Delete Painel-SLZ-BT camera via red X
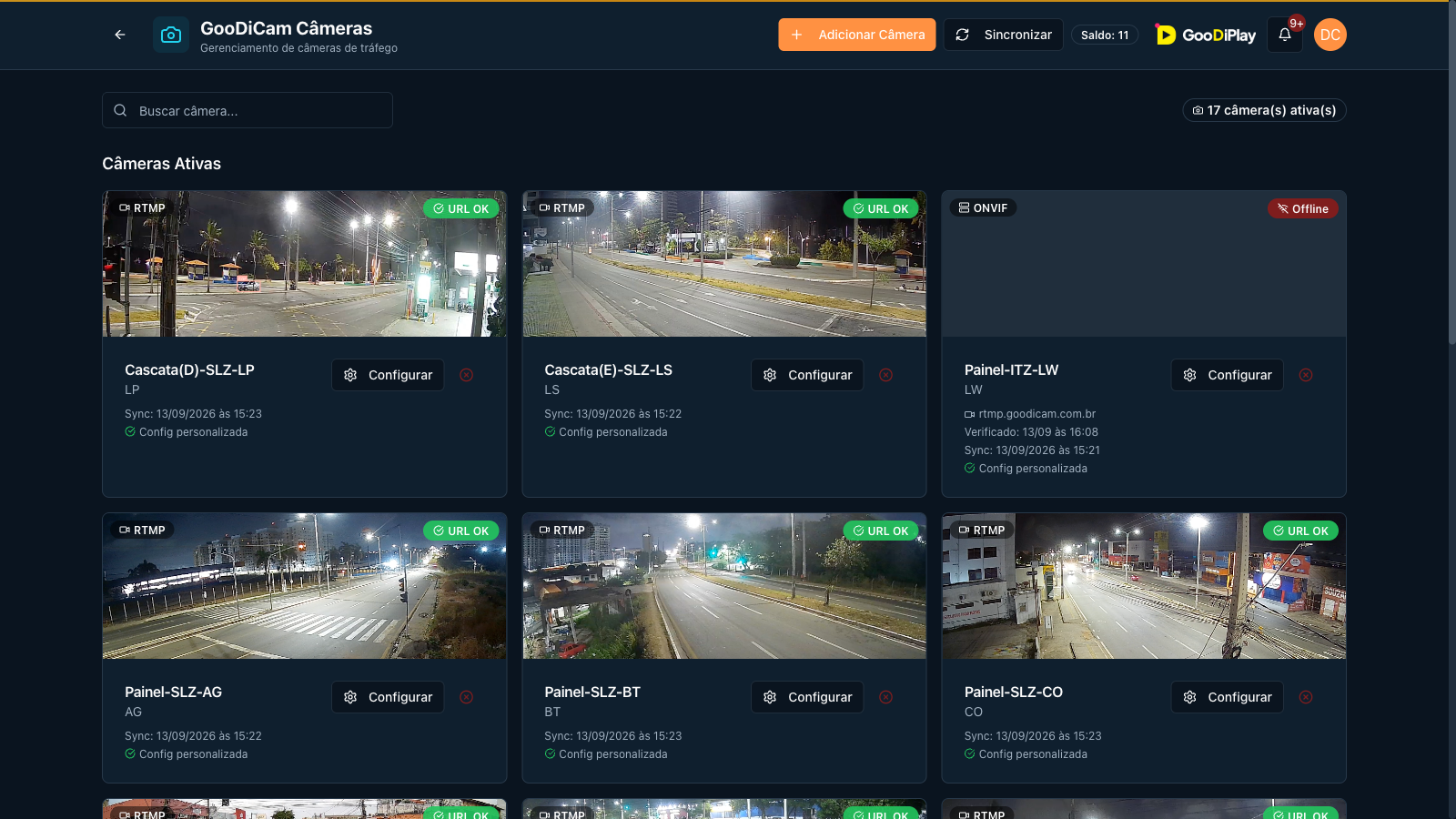1456x819 pixels. pyautogui.click(x=885, y=697)
